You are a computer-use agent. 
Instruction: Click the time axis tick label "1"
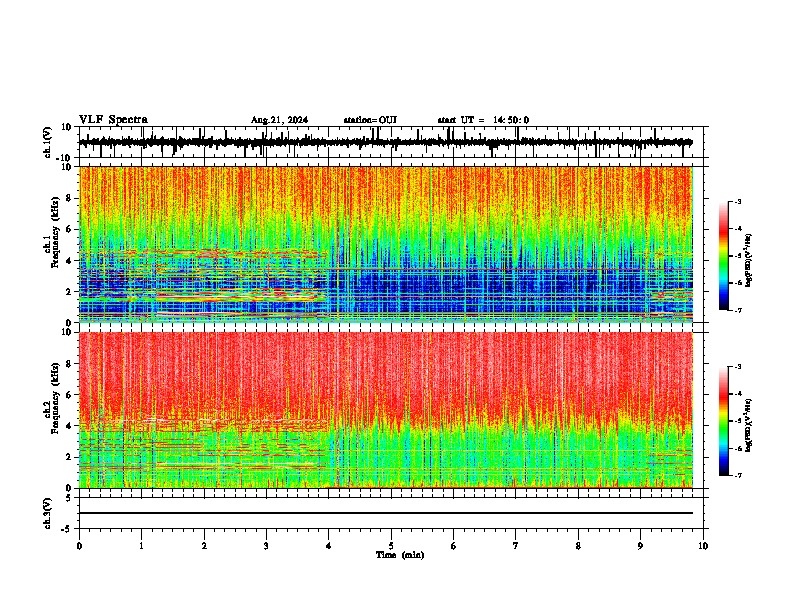(141, 546)
